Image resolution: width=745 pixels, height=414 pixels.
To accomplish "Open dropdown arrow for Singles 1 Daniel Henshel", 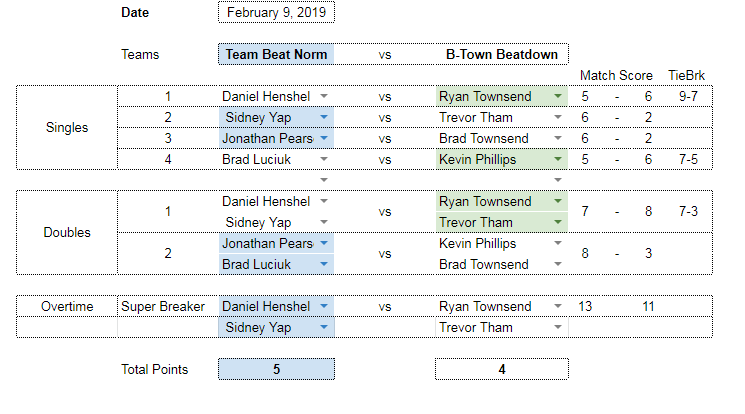I will tap(324, 96).
